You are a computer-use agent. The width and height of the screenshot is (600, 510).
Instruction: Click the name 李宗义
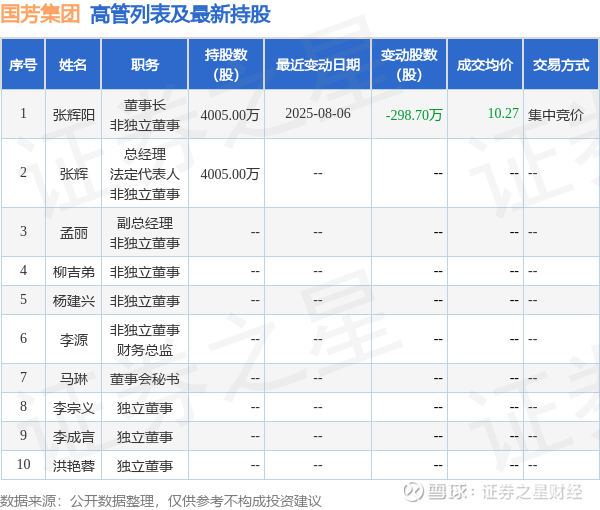[73, 408]
